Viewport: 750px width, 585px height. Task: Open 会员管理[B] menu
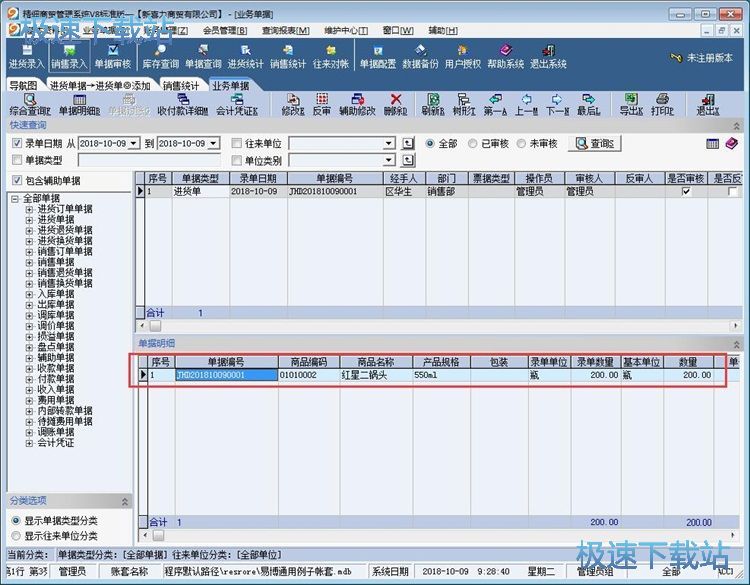coord(225,30)
